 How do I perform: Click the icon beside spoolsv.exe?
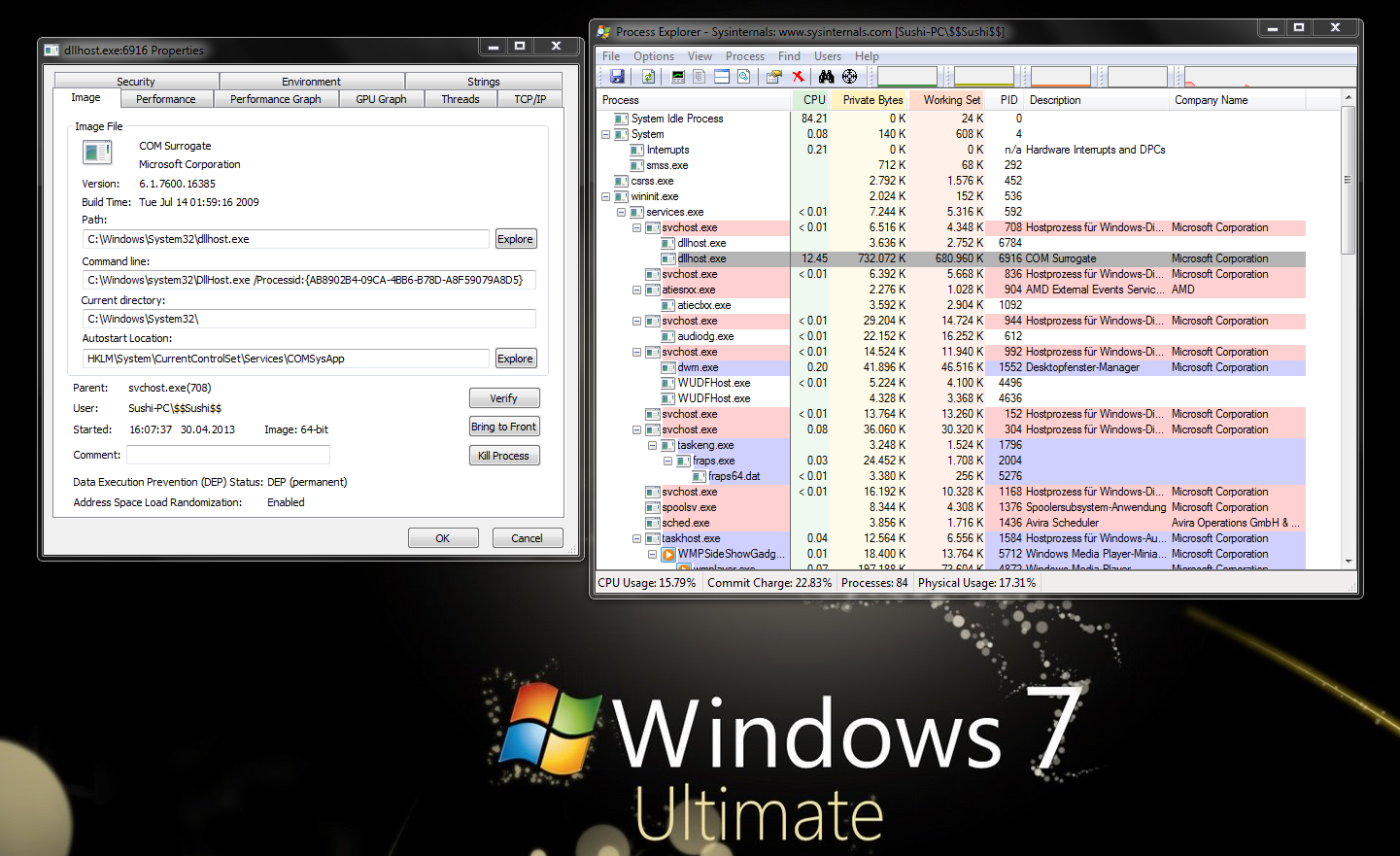coord(653,507)
